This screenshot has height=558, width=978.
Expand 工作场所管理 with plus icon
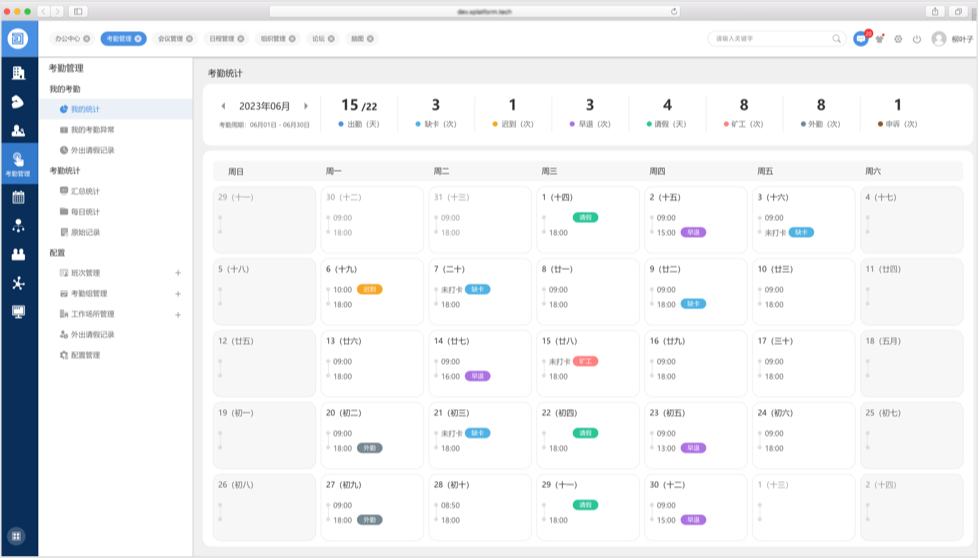178,314
